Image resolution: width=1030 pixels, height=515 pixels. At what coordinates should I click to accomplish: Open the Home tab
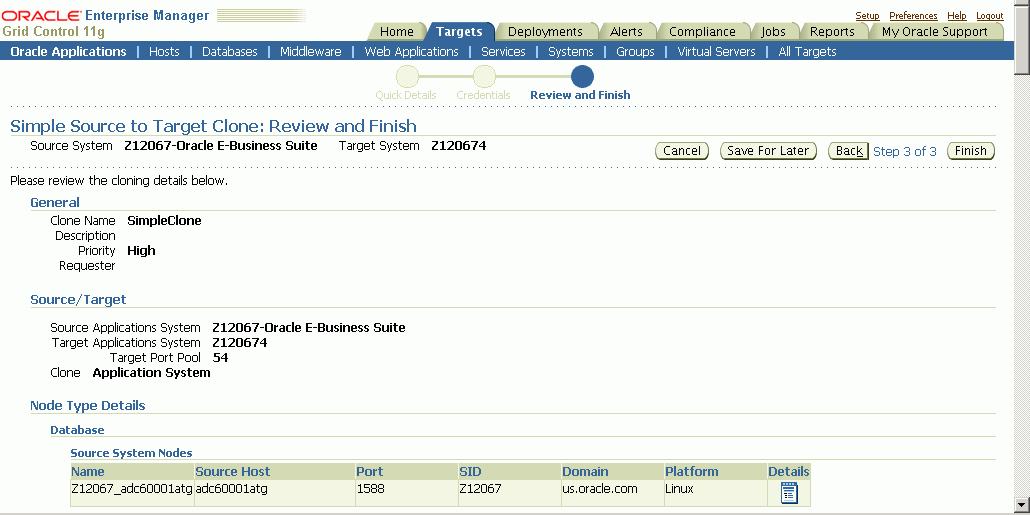[397, 32]
